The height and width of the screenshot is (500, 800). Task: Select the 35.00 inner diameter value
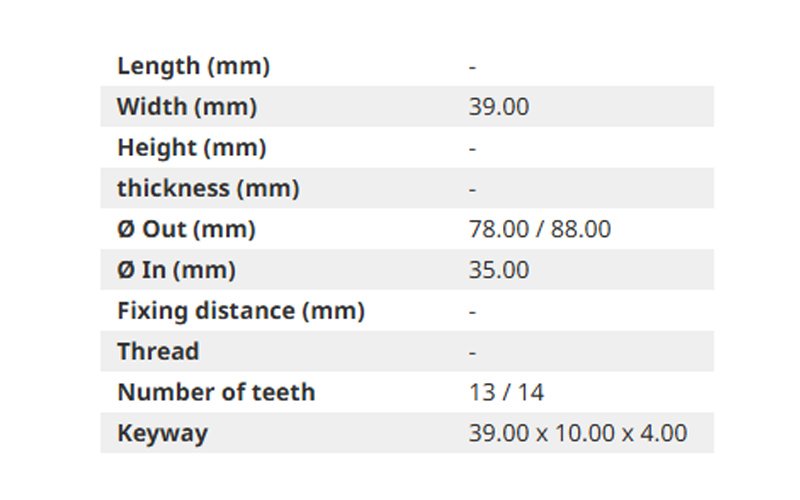pos(499,270)
